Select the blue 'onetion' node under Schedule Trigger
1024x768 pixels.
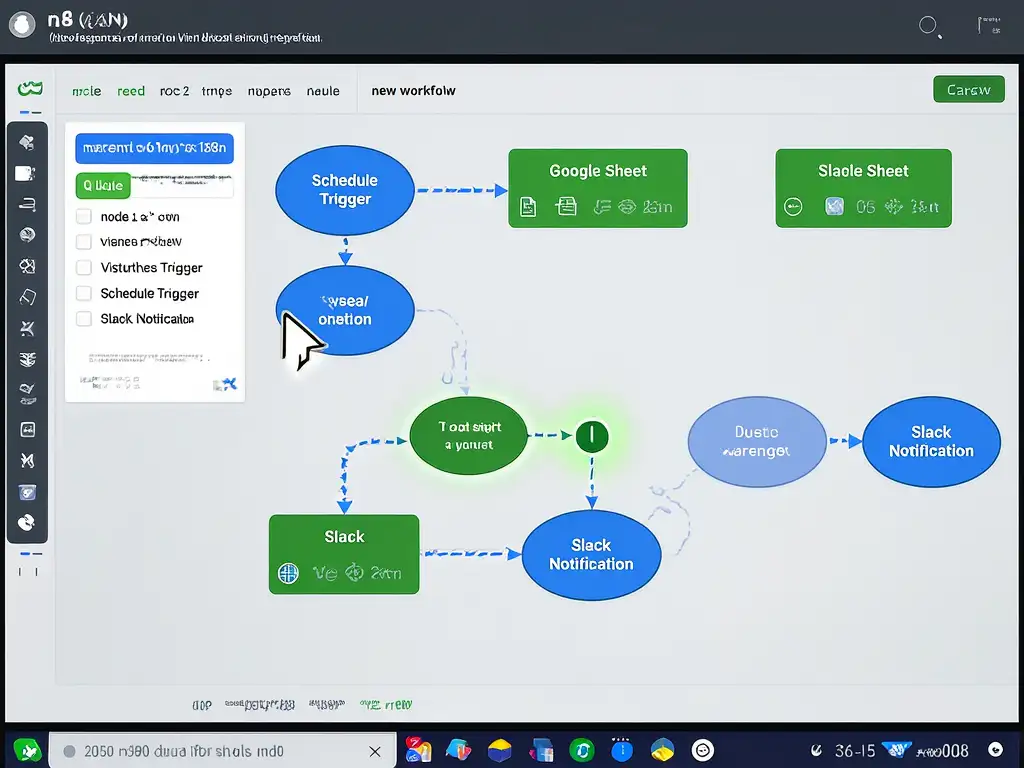pyautogui.click(x=345, y=310)
